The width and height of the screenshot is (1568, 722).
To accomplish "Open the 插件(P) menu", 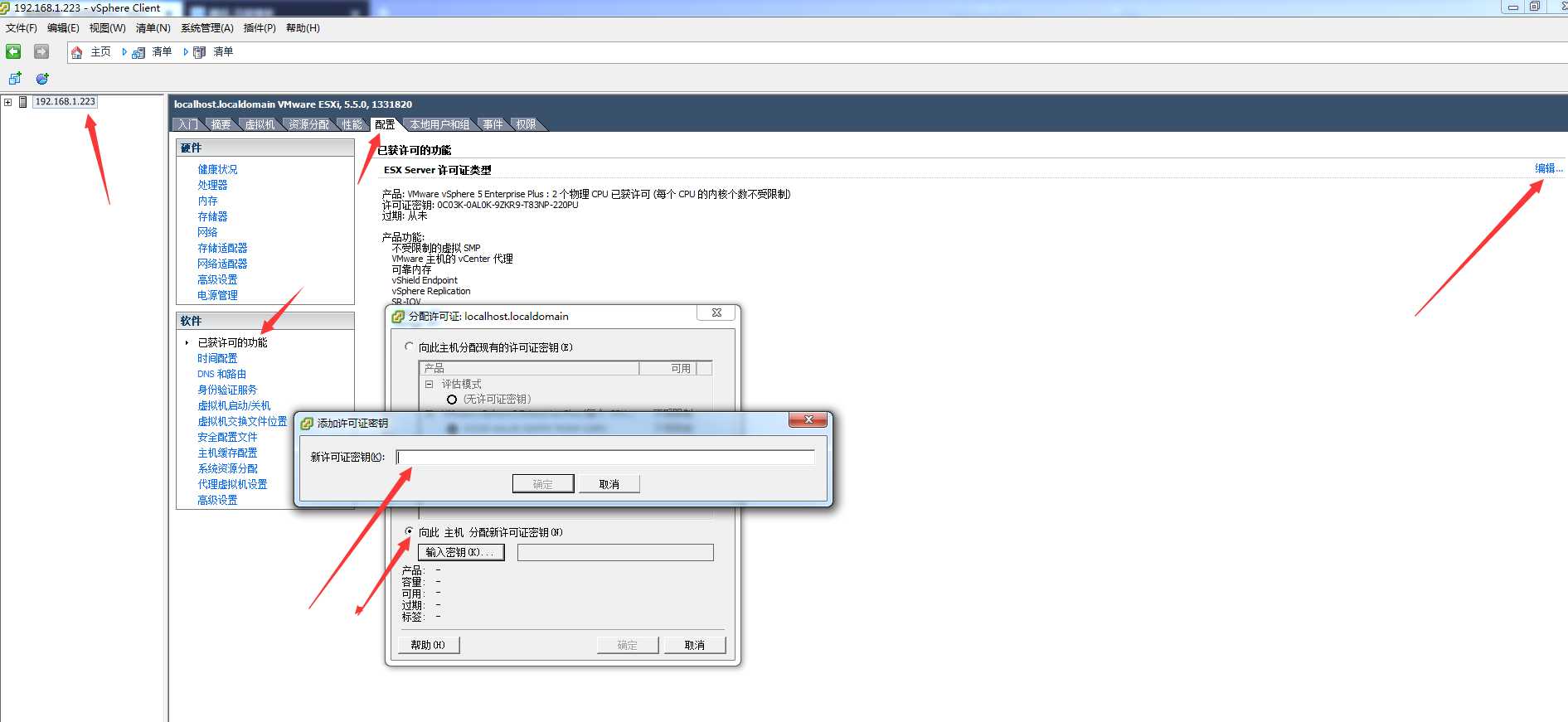I will coord(260,28).
